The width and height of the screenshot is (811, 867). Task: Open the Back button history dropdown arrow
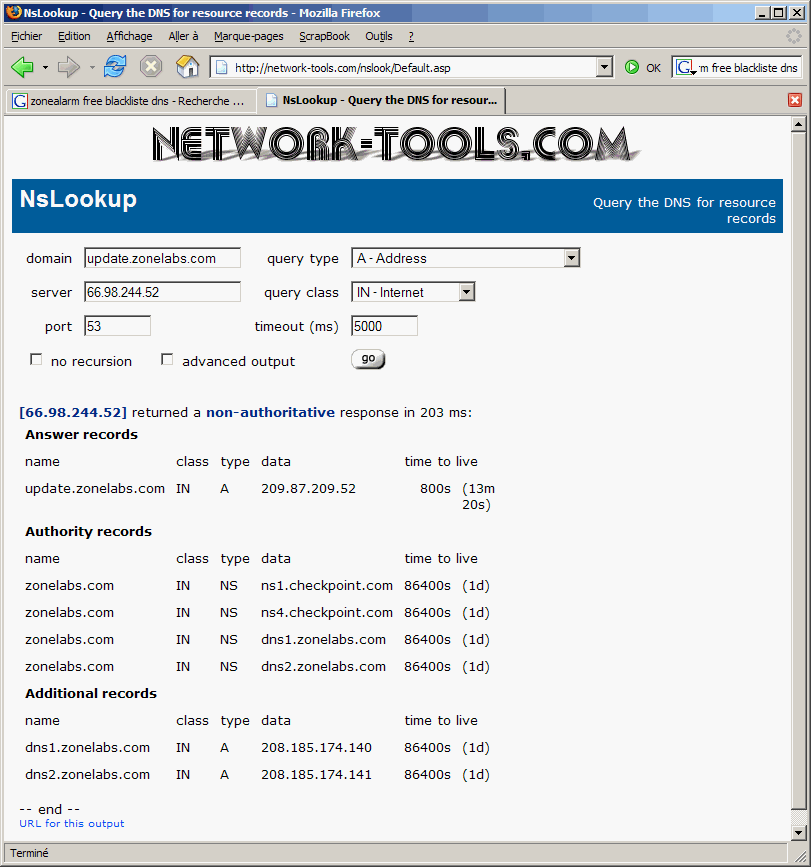point(45,68)
